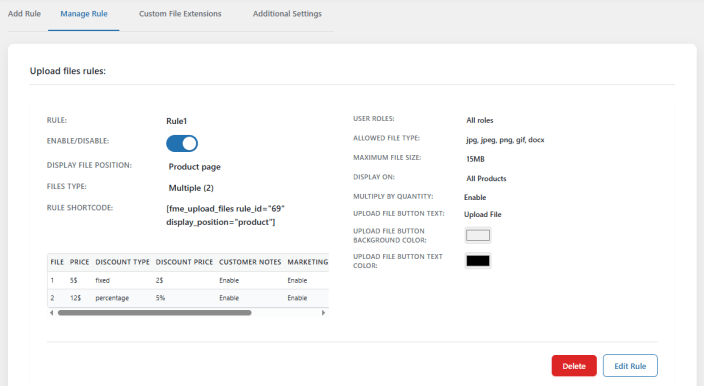The height and width of the screenshot is (386, 704).
Task: Click the FILE column header
Action: pos(57,262)
